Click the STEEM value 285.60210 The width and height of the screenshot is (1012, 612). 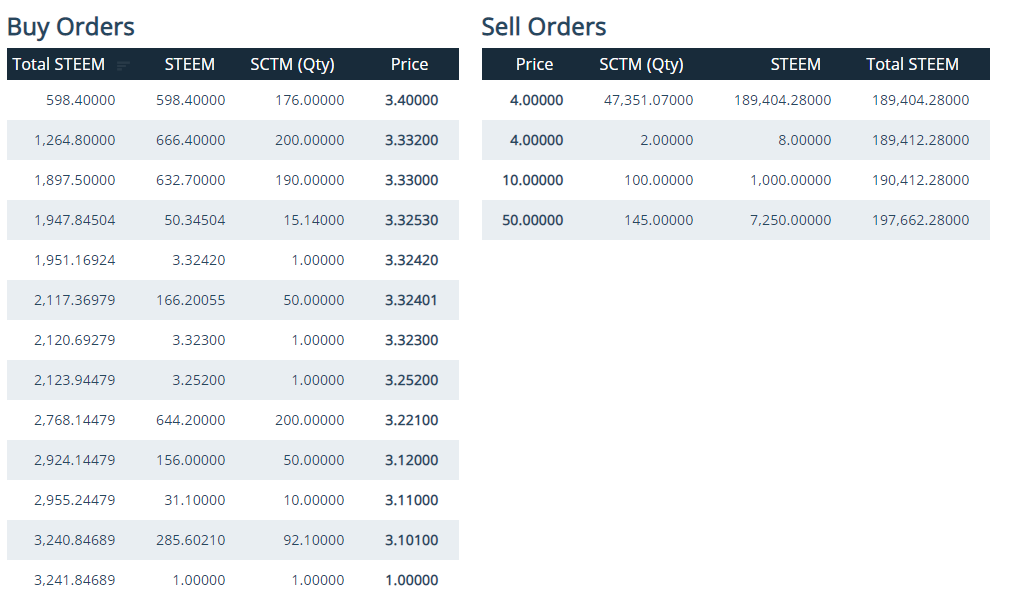tap(190, 540)
